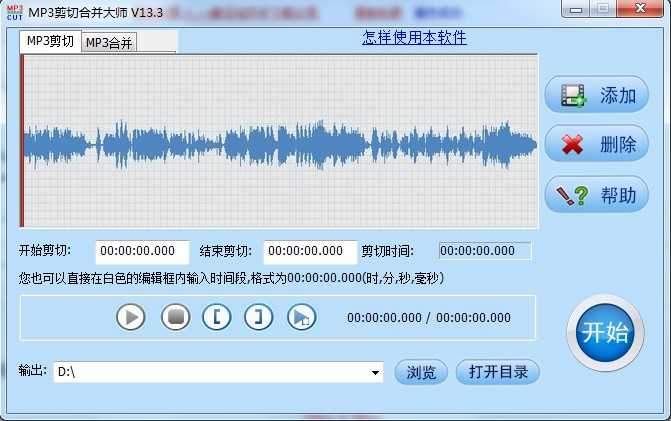Image resolution: width=671 pixels, height=421 pixels.
Task: Select the MP3剪切 tab
Action: pos(50,41)
